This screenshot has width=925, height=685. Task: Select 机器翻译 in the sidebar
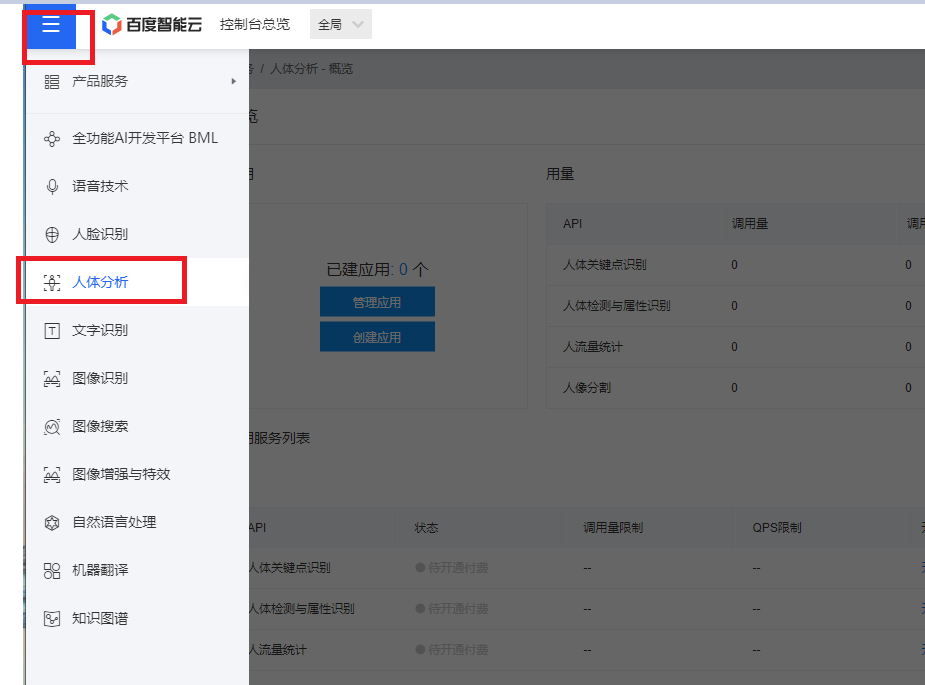[x=137, y=571]
